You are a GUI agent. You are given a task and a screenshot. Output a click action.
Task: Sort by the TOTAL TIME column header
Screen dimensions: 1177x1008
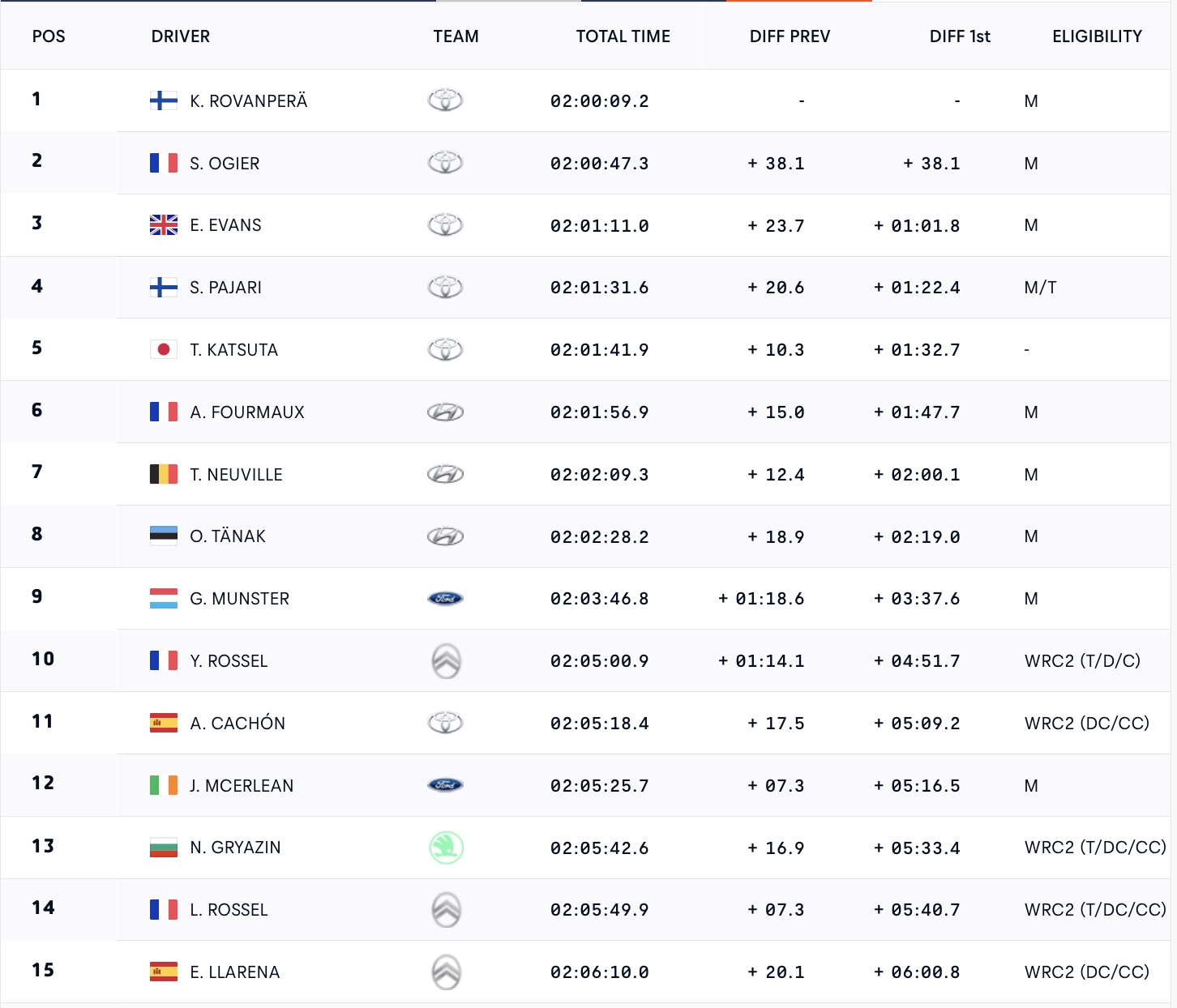623,36
